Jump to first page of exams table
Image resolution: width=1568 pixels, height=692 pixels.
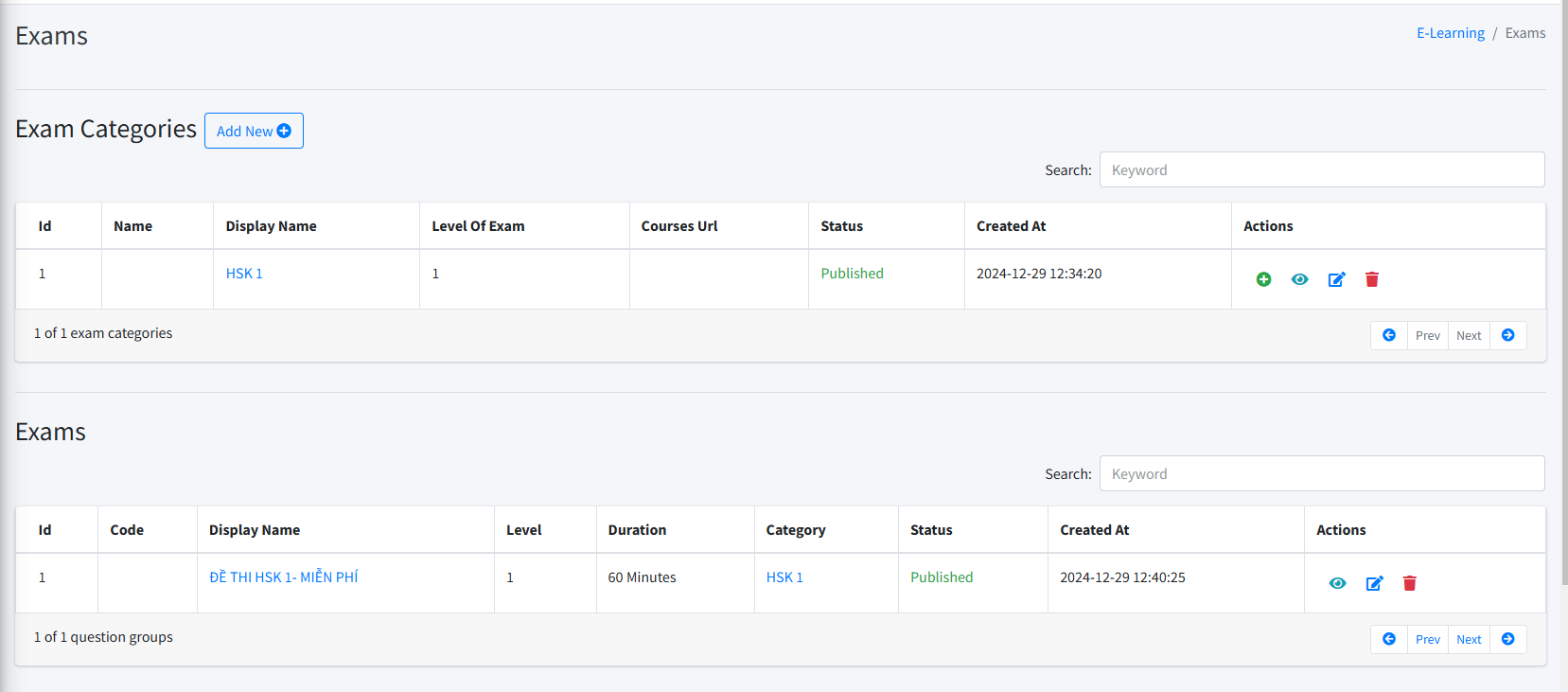click(x=1388, y=639)
